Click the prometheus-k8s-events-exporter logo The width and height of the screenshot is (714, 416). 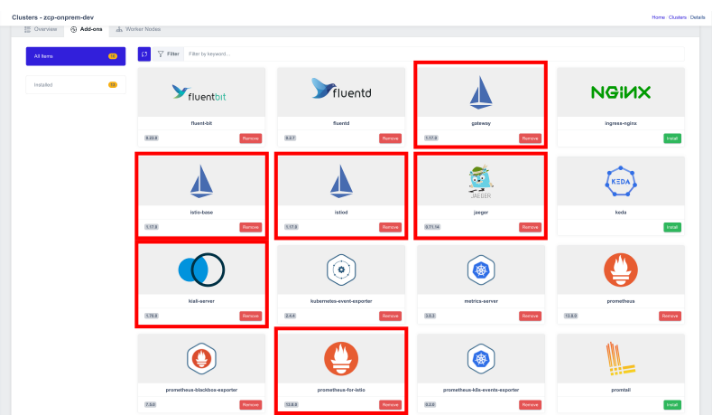click(481, 359)
